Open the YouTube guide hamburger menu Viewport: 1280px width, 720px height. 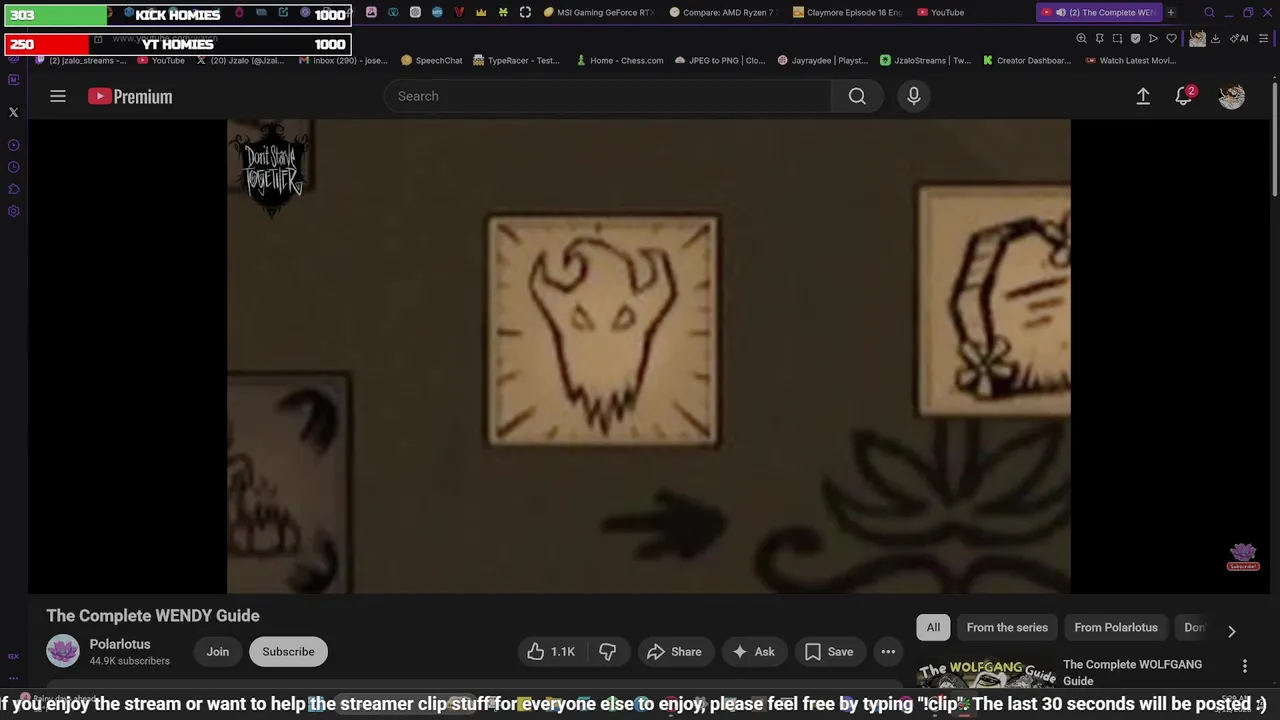58,96
